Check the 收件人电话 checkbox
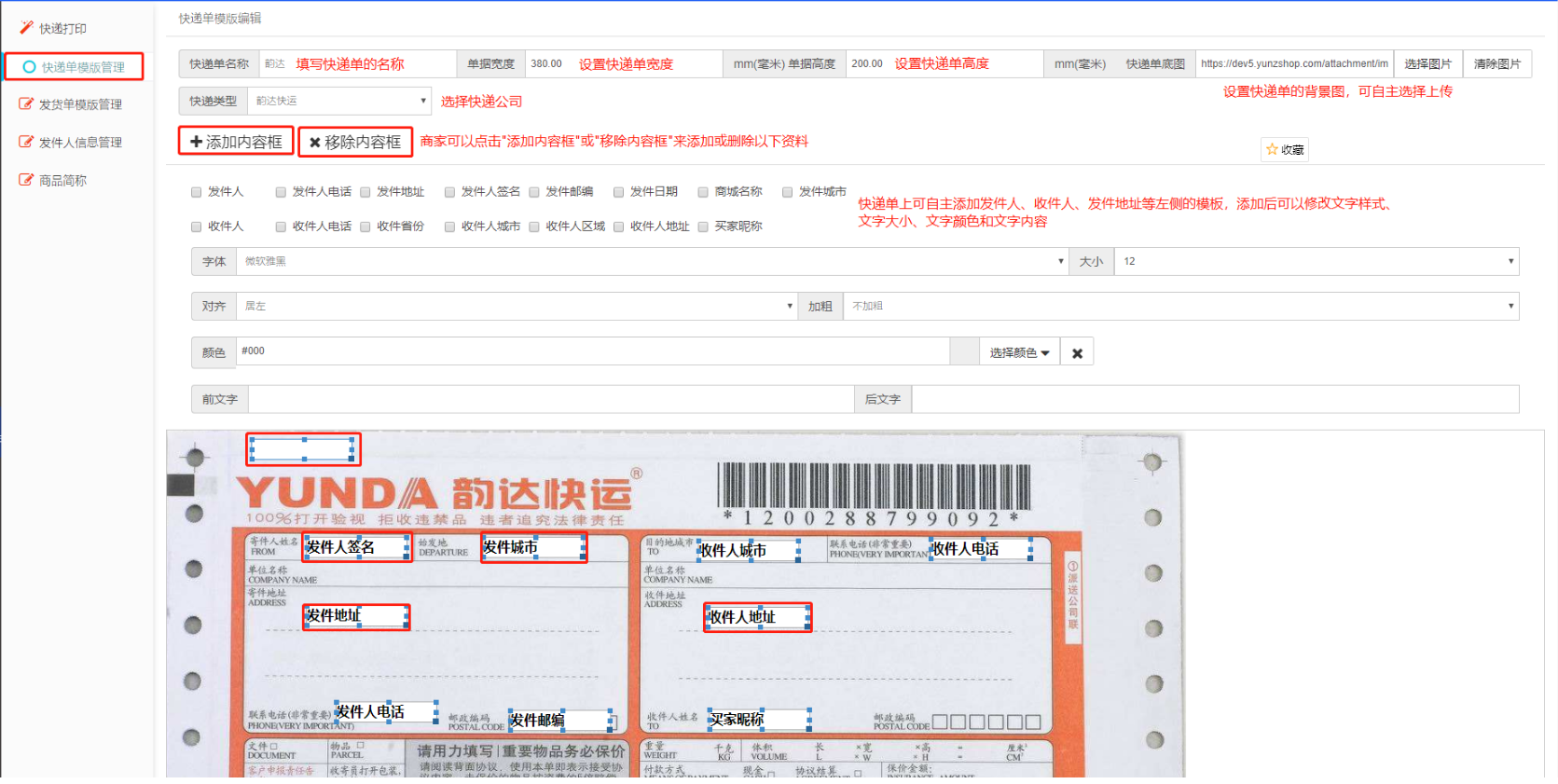The height and width of the screenshot is (784, 1558). 281,227
